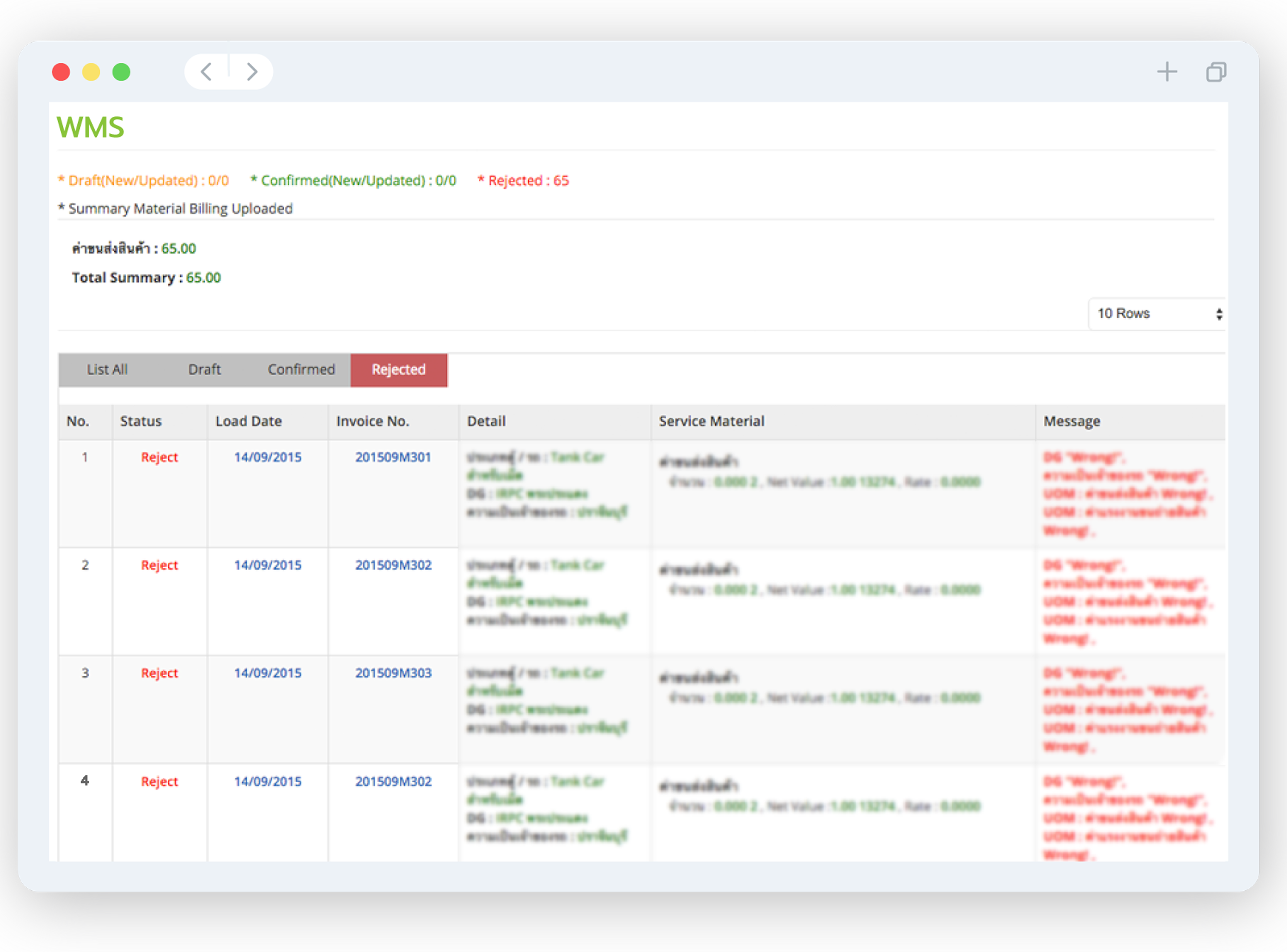Click Reject status in row 3
This screenshot has height=952, width=1287.
pos(160,674)
